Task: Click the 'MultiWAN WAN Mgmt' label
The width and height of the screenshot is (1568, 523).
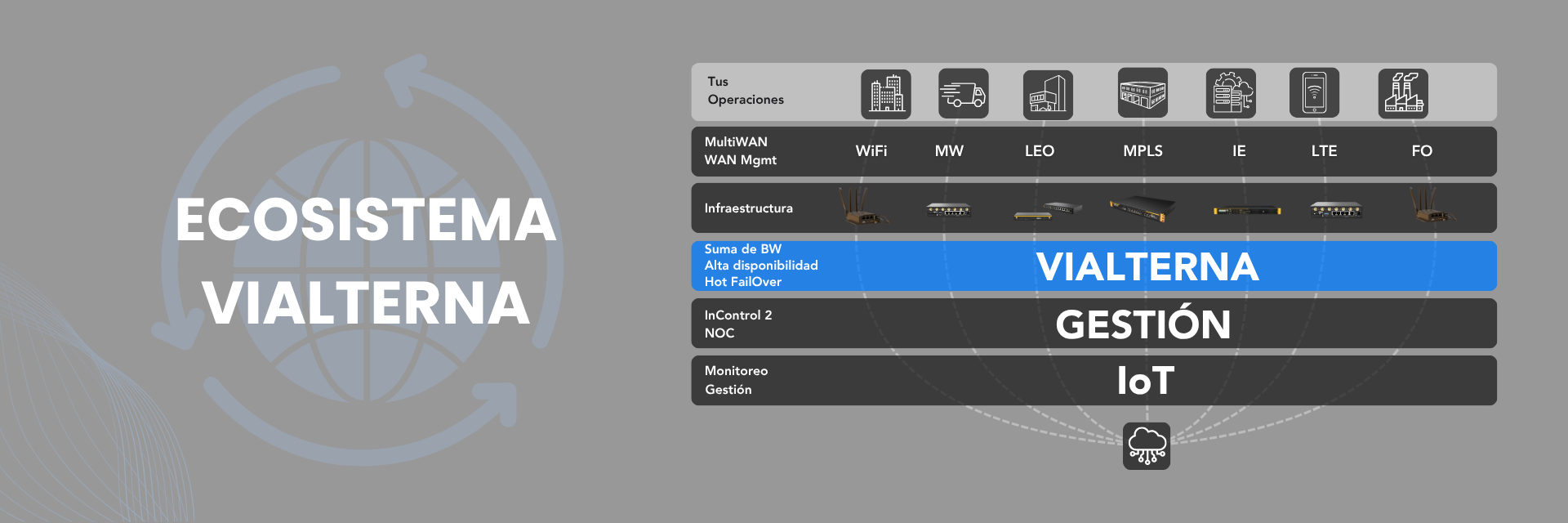Action: point(741,151)
